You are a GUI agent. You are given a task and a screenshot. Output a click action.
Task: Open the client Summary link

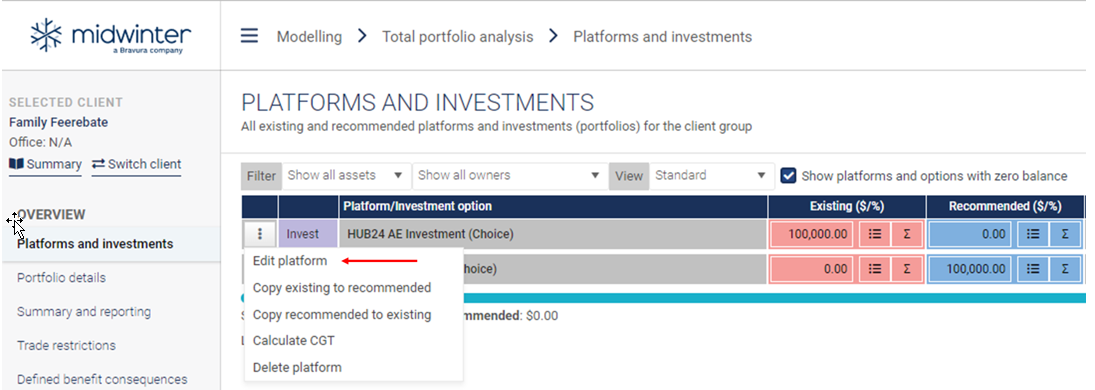[45, 165]
